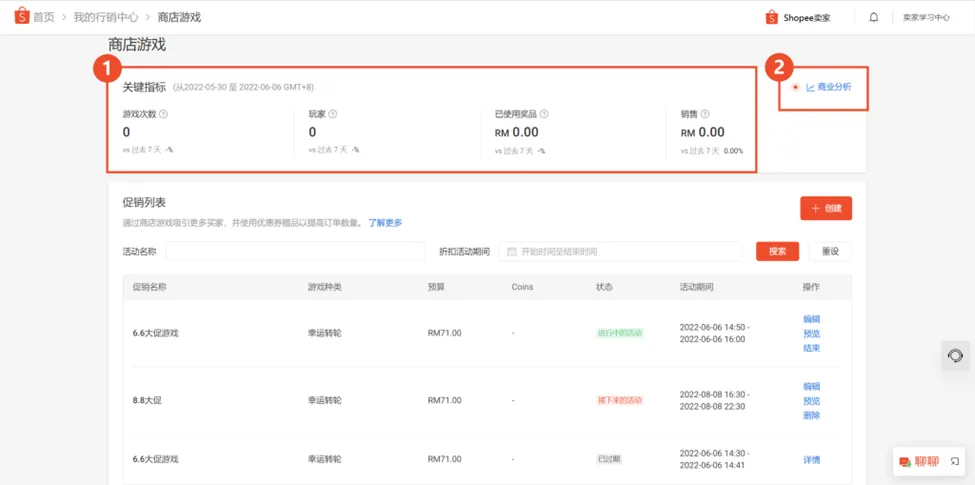Go to 首页 in the breadcrumb
The image size is (975, 485).
[44, 17]
